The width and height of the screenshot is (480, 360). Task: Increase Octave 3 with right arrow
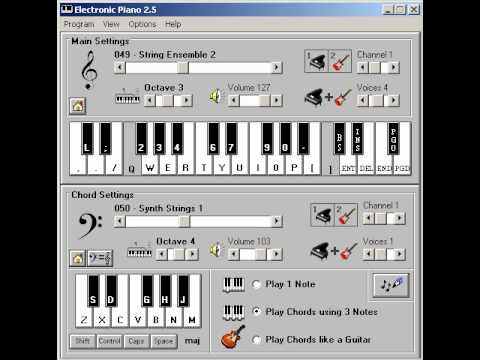click(x=187, y=100)
